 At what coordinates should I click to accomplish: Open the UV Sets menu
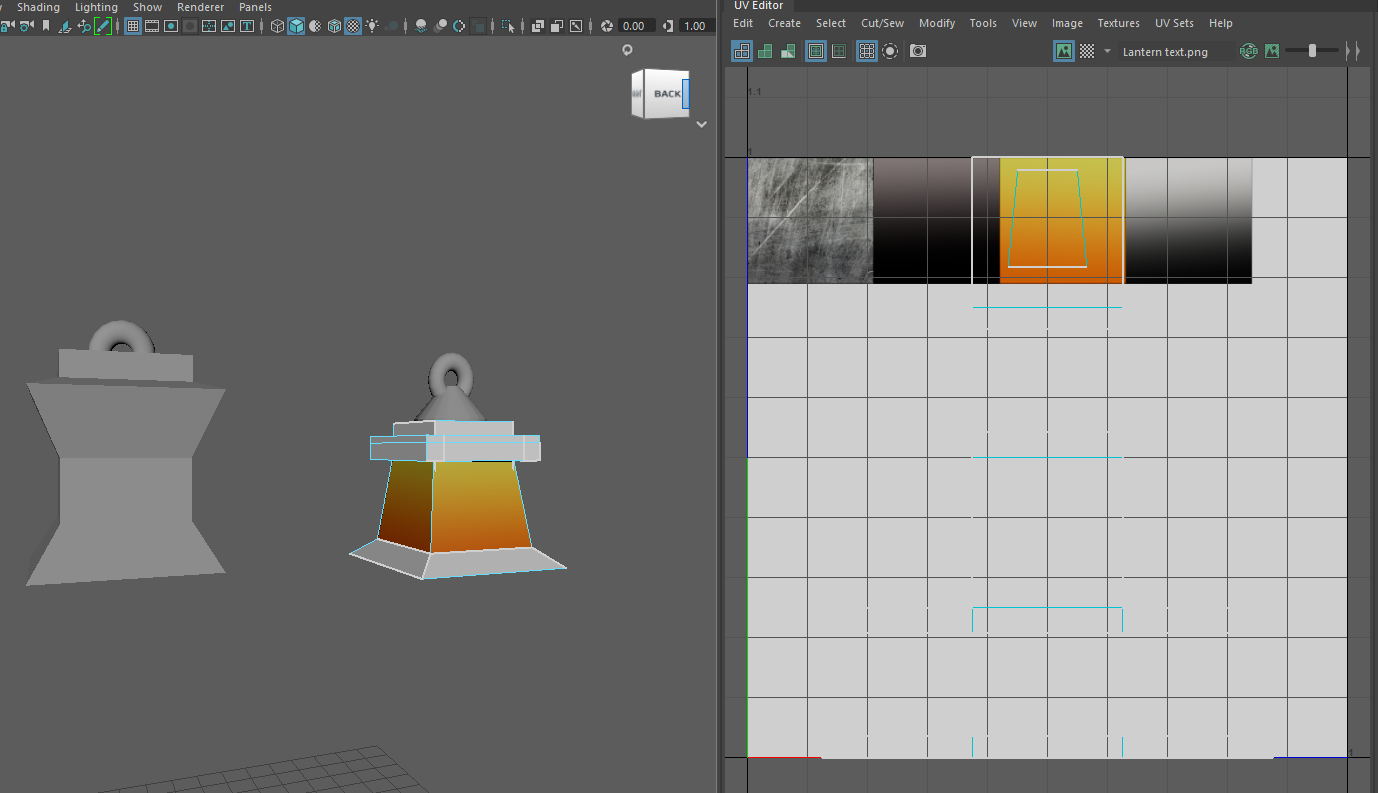[x=1174, y=23]
